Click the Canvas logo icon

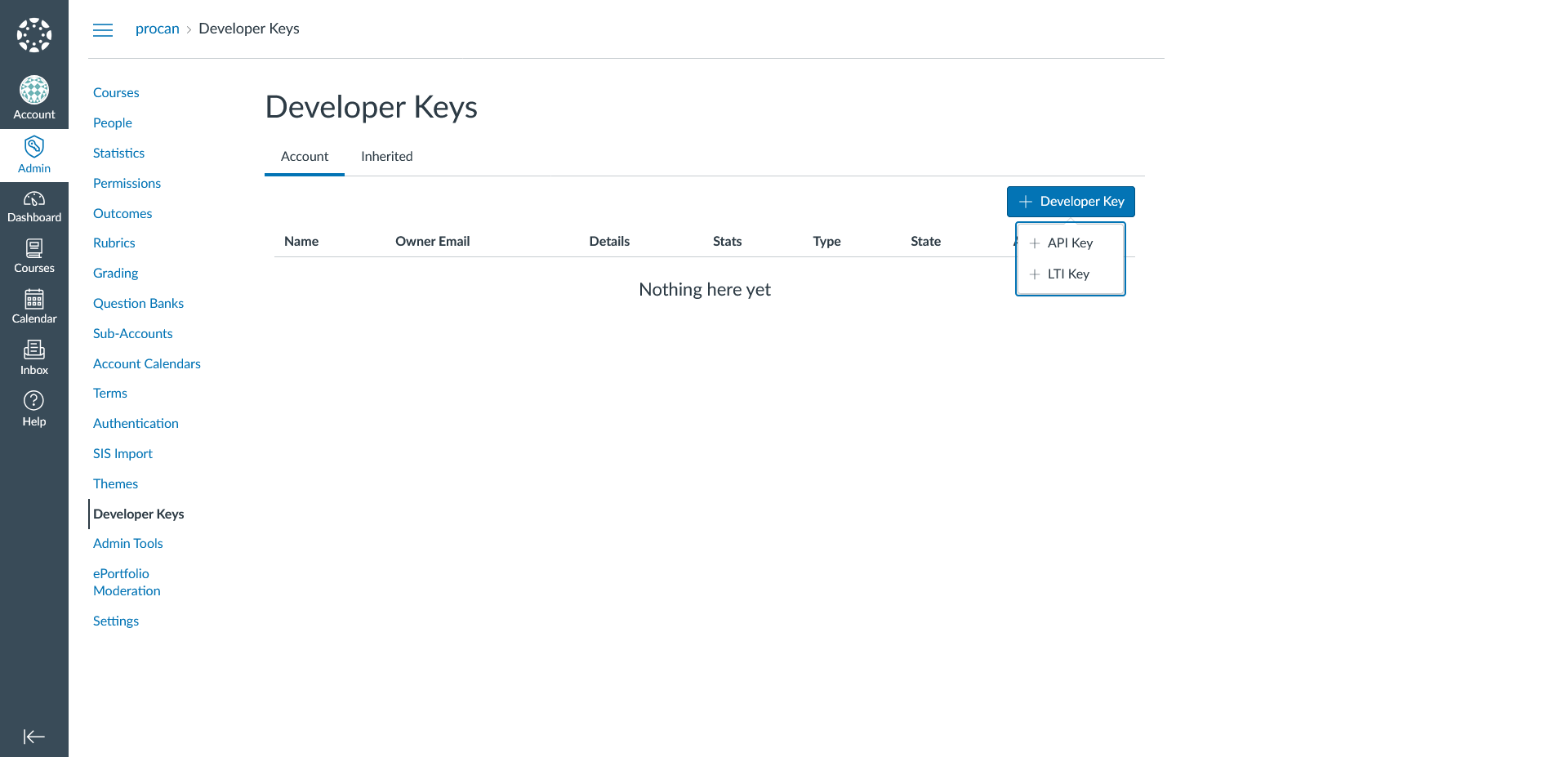(34, 34)
